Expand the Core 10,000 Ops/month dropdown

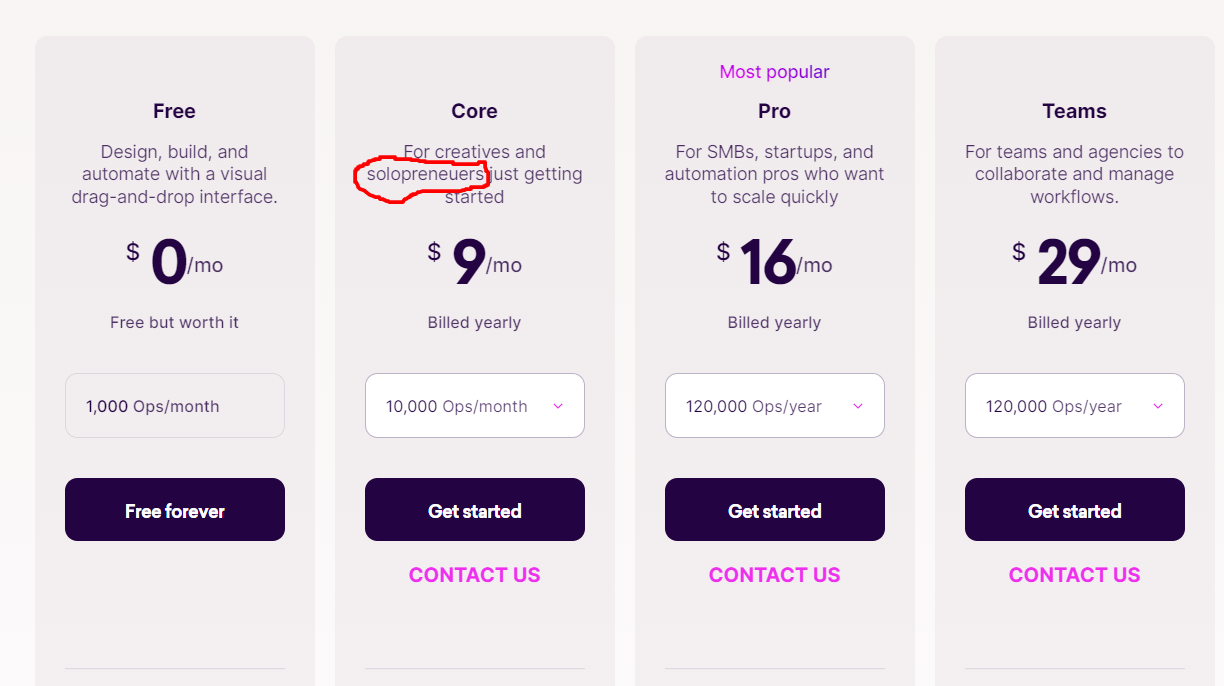pyautogui.click(x=475, y=406)
